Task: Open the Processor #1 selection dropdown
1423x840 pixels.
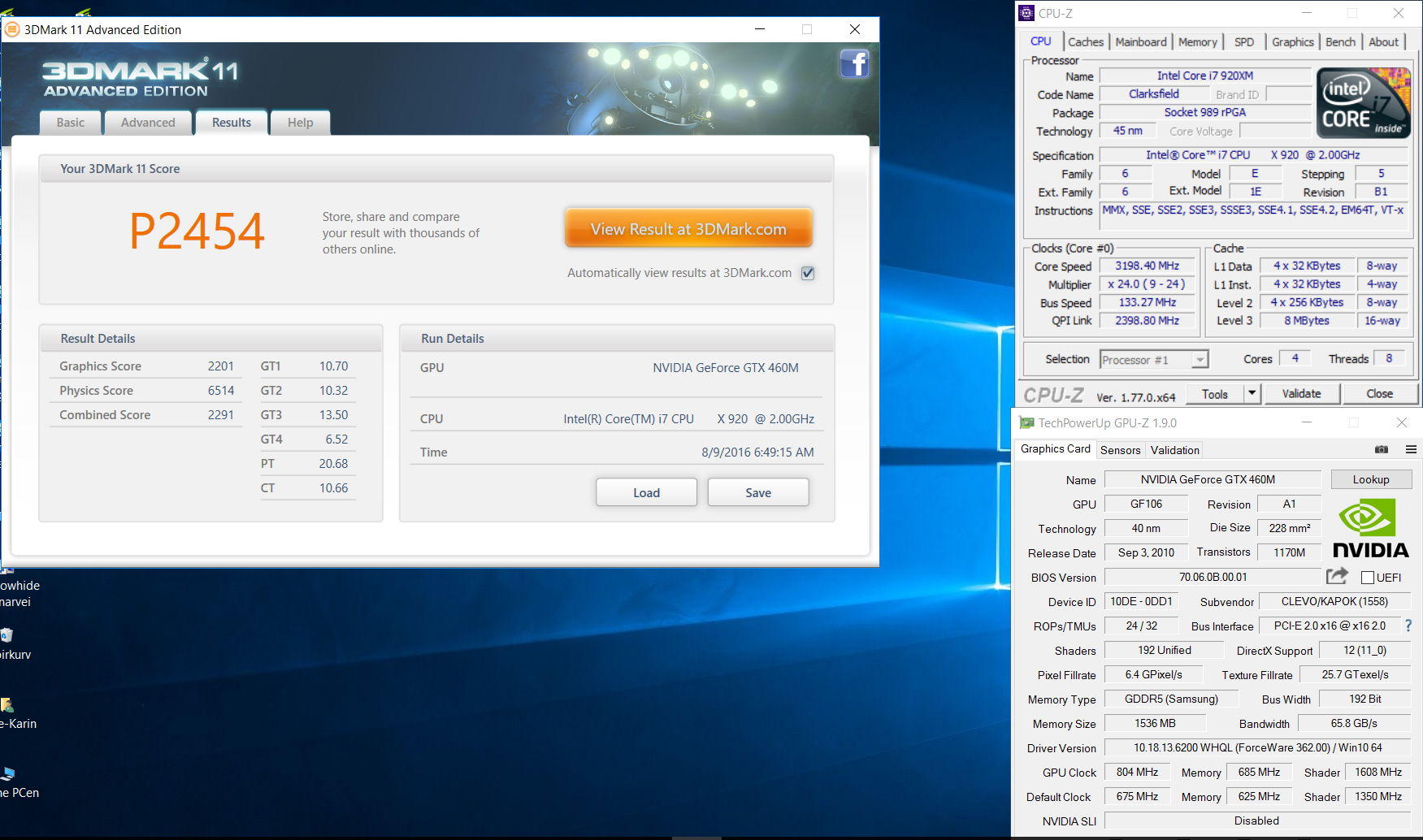Action: [1154, 359]
